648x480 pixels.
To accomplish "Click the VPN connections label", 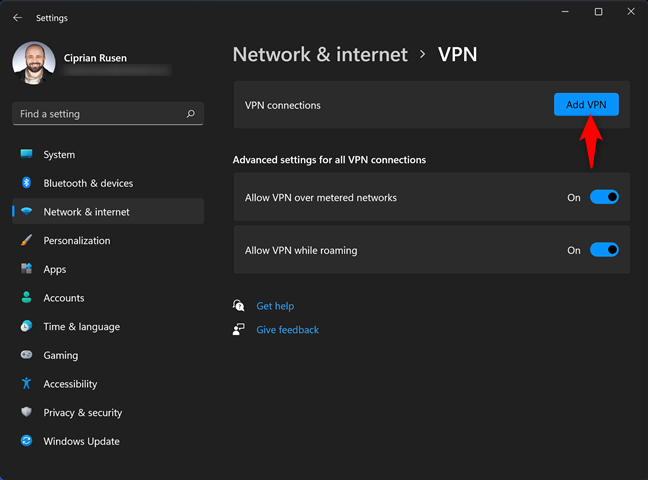I will pos(283,105).
